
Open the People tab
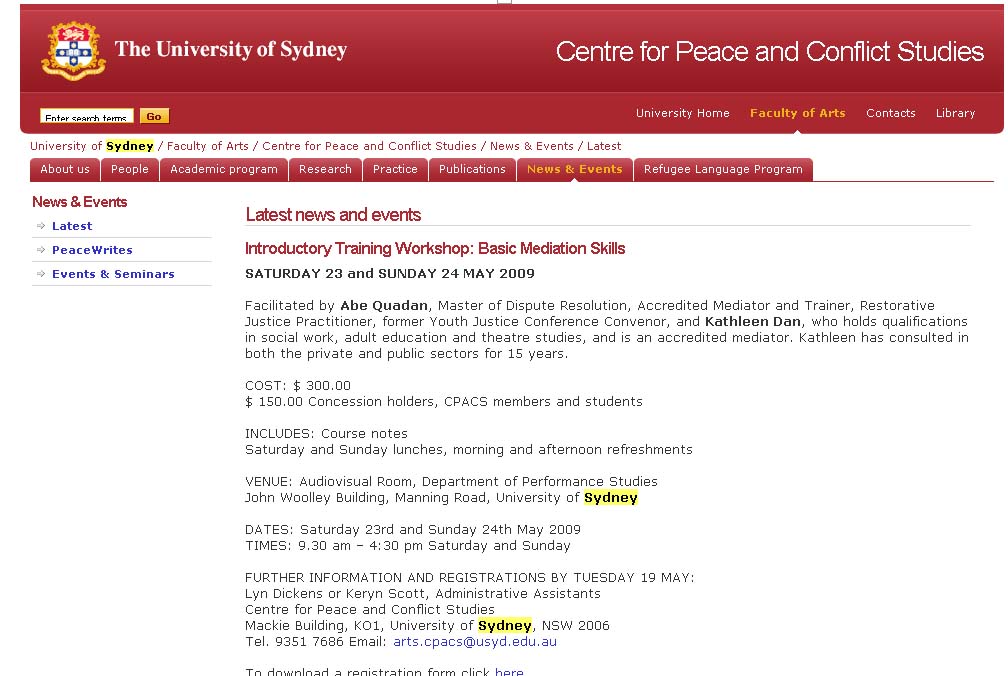click(130, 170)
